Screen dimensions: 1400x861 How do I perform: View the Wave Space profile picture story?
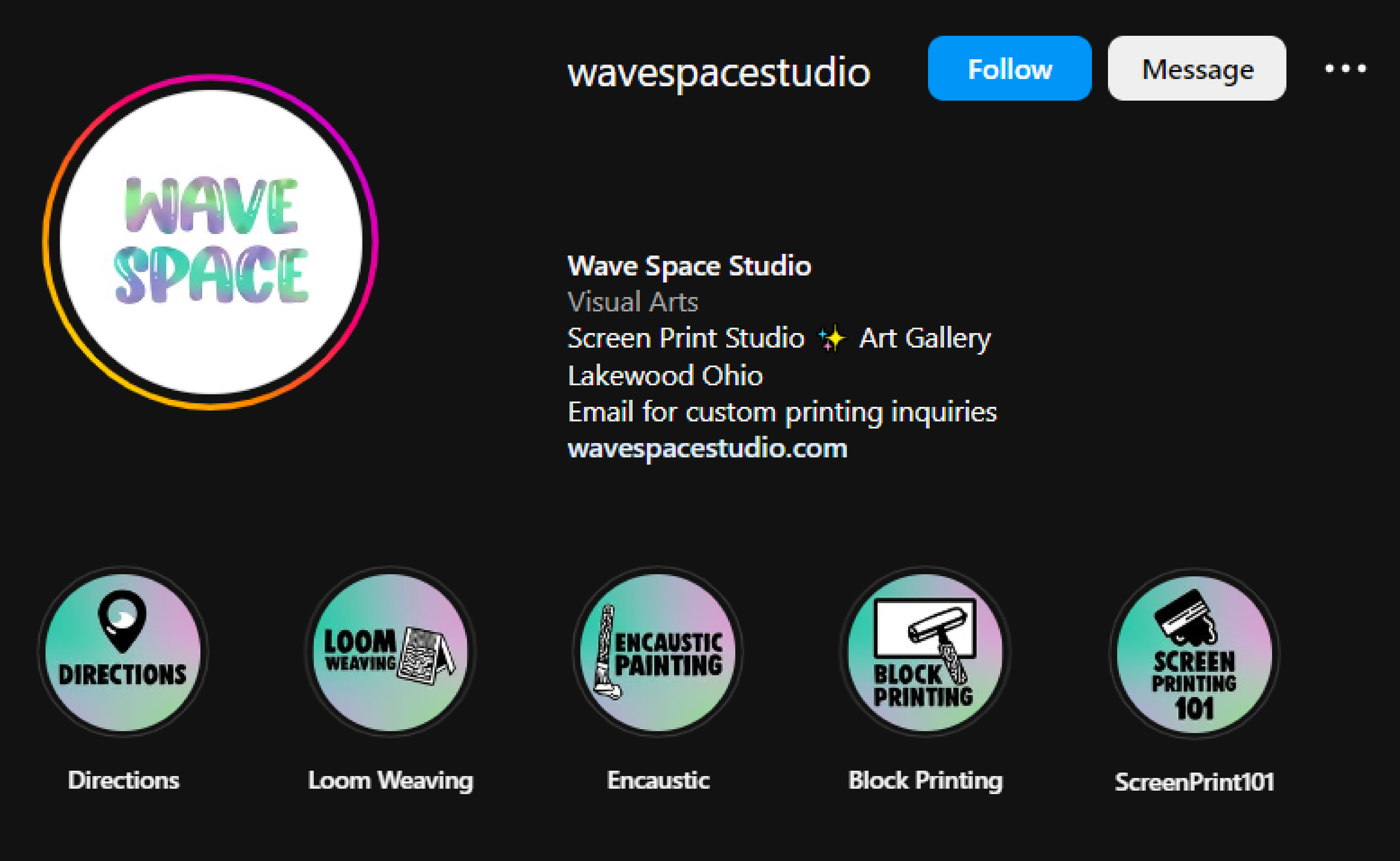point(211,242)
